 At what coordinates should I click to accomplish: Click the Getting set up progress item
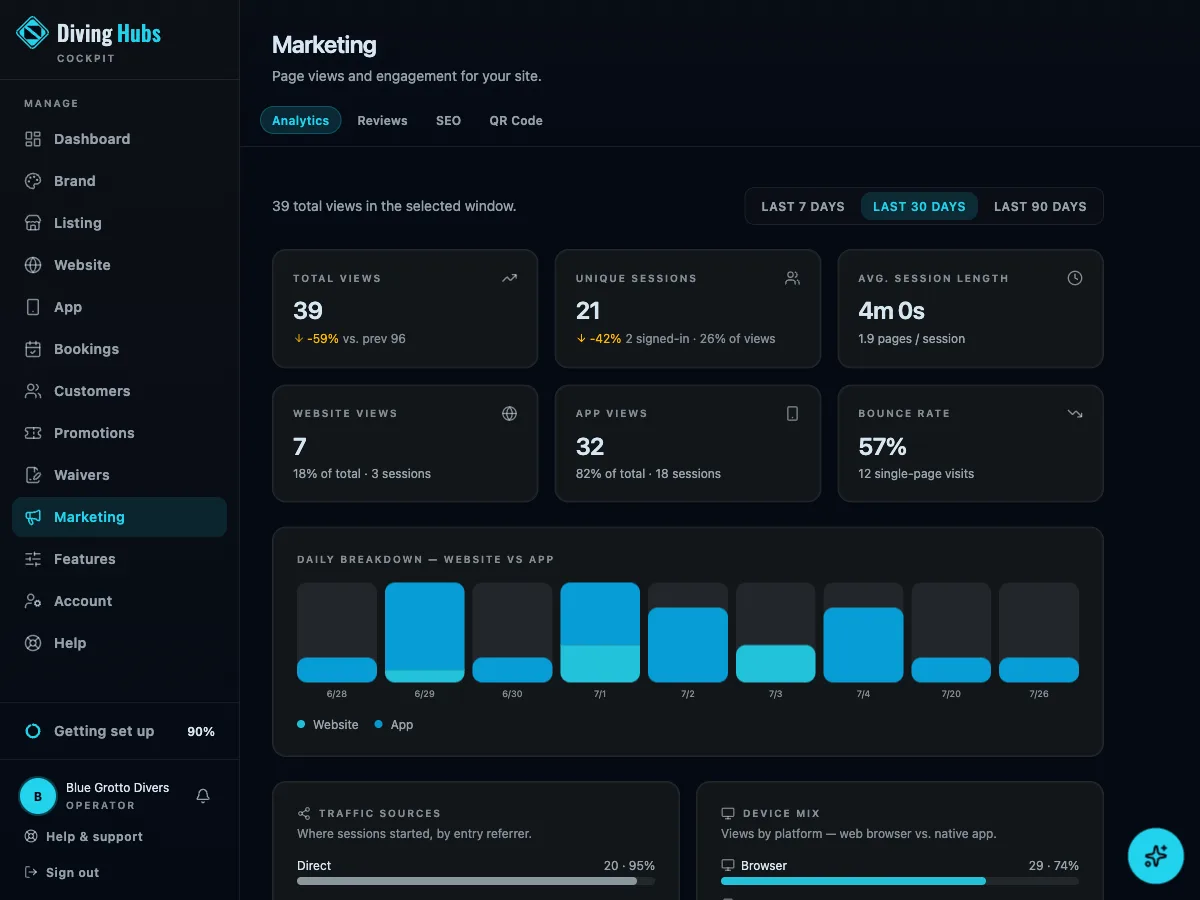point(120,731)
